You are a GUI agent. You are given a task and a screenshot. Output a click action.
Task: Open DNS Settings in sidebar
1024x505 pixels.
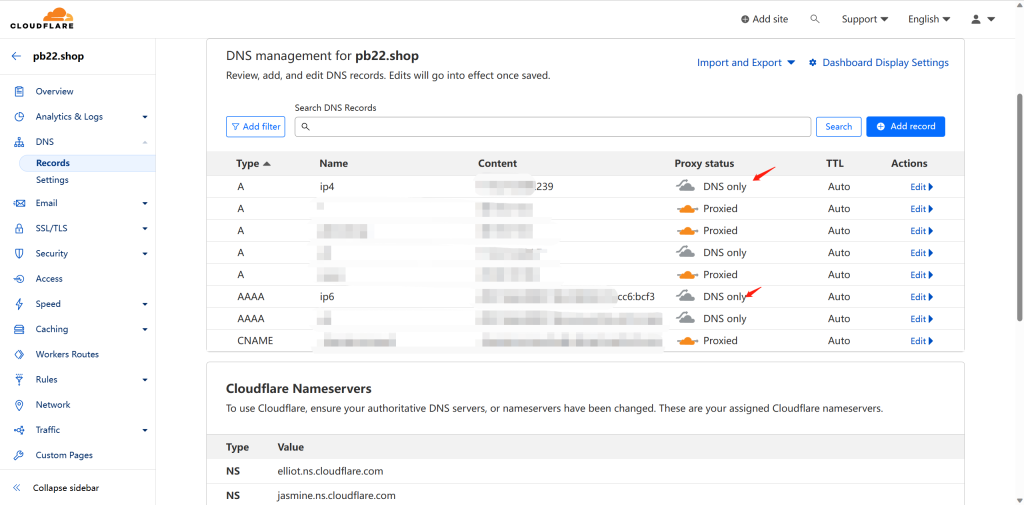[52, 180]
